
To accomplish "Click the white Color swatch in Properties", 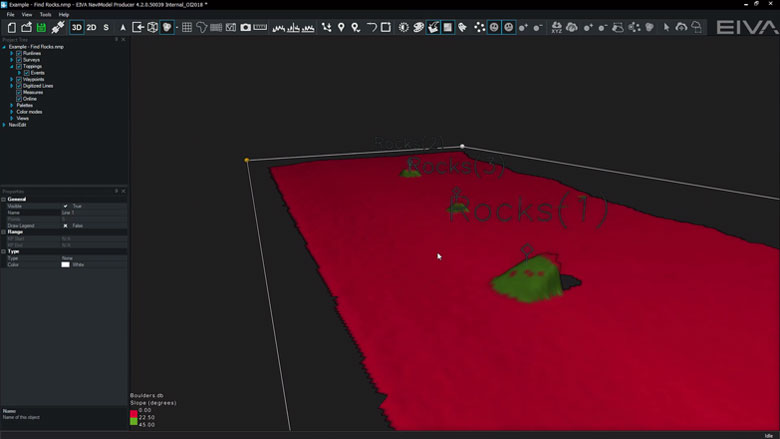I will (66, 264).
